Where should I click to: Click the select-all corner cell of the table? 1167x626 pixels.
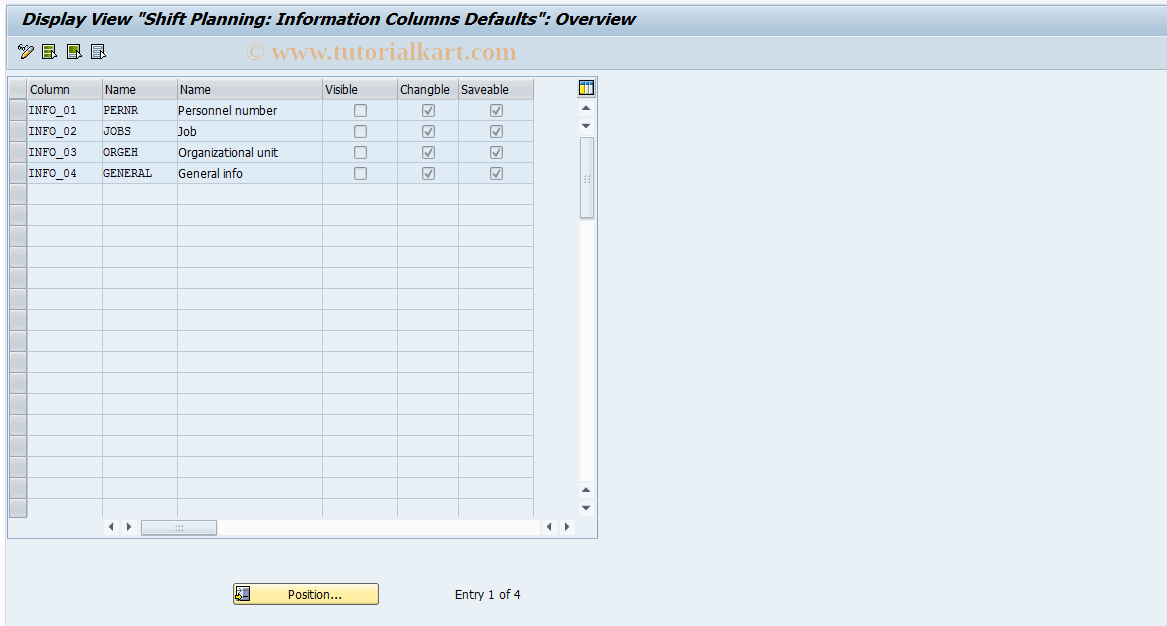pos(18,89)
